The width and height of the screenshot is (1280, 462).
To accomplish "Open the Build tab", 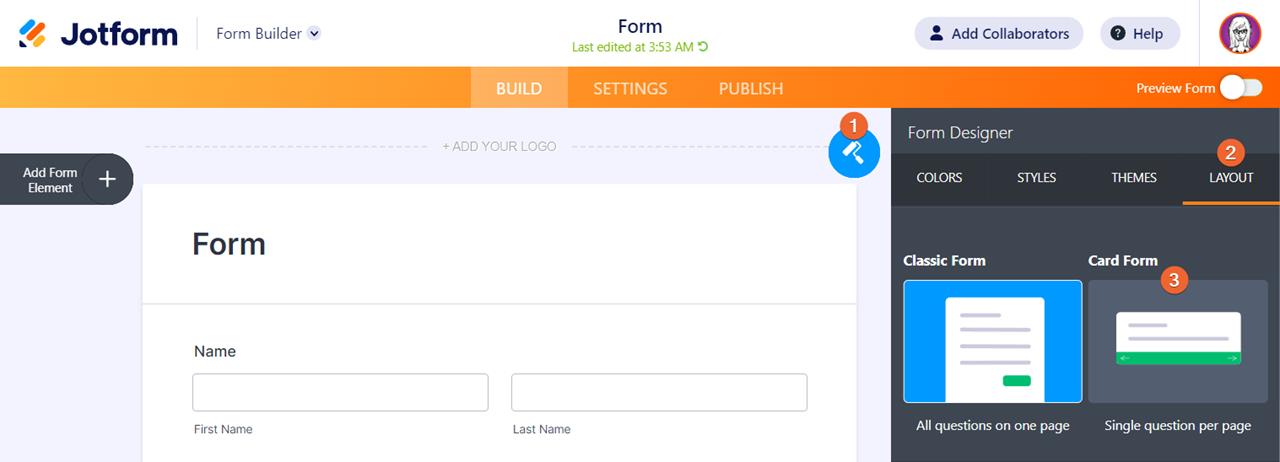I will (x=519, y=88).
